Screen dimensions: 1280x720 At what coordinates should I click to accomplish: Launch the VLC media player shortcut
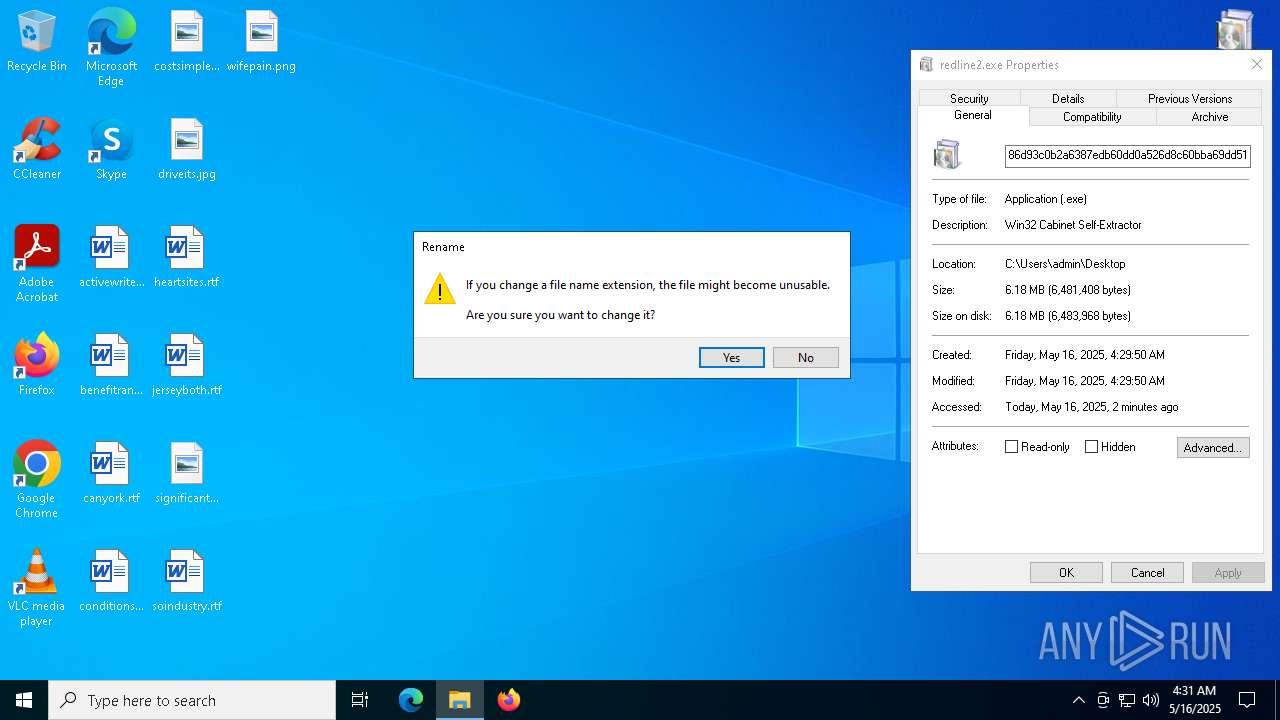(x=37, y=588)
